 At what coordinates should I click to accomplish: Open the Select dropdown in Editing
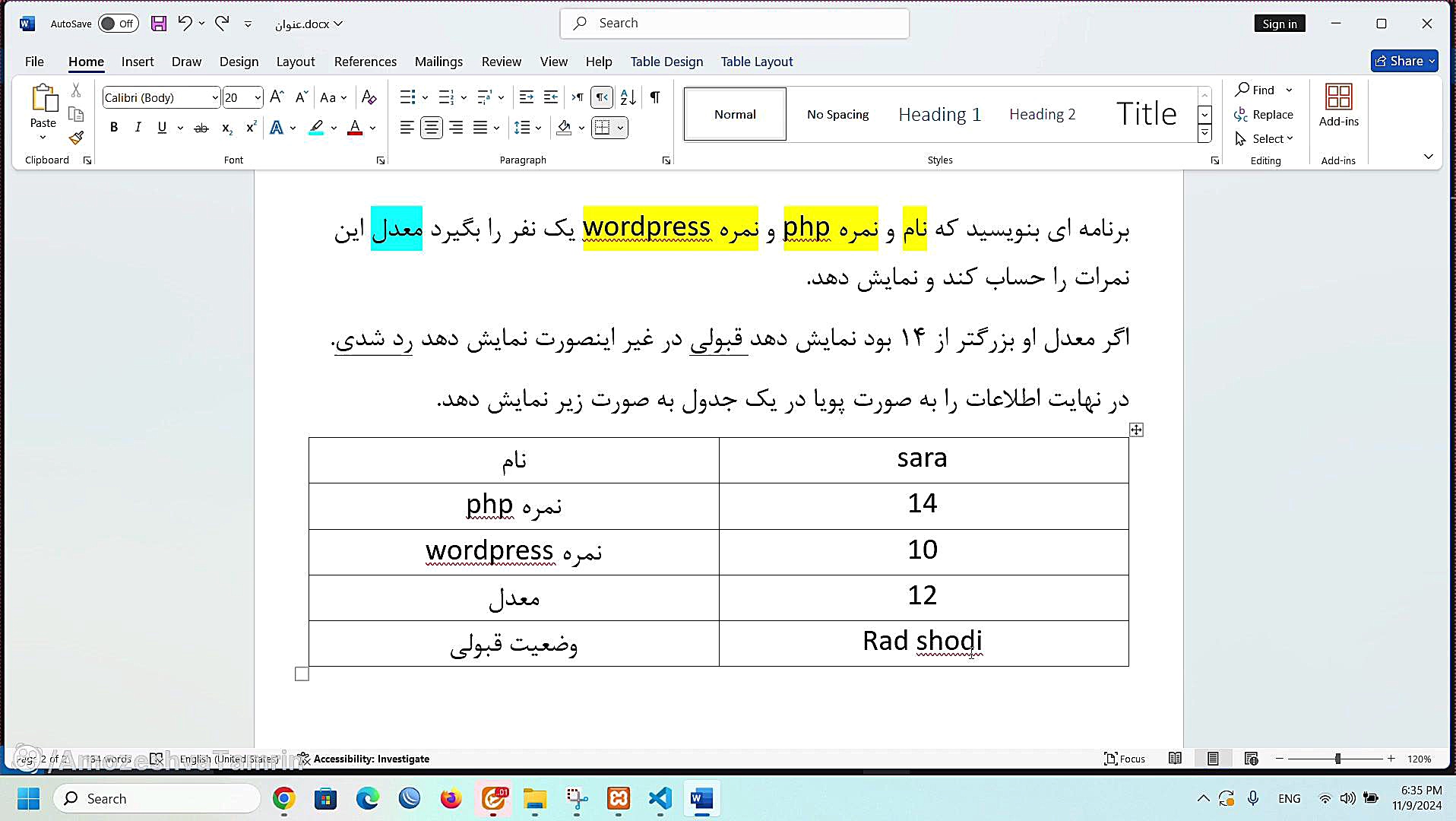(x=1265, y=139)
